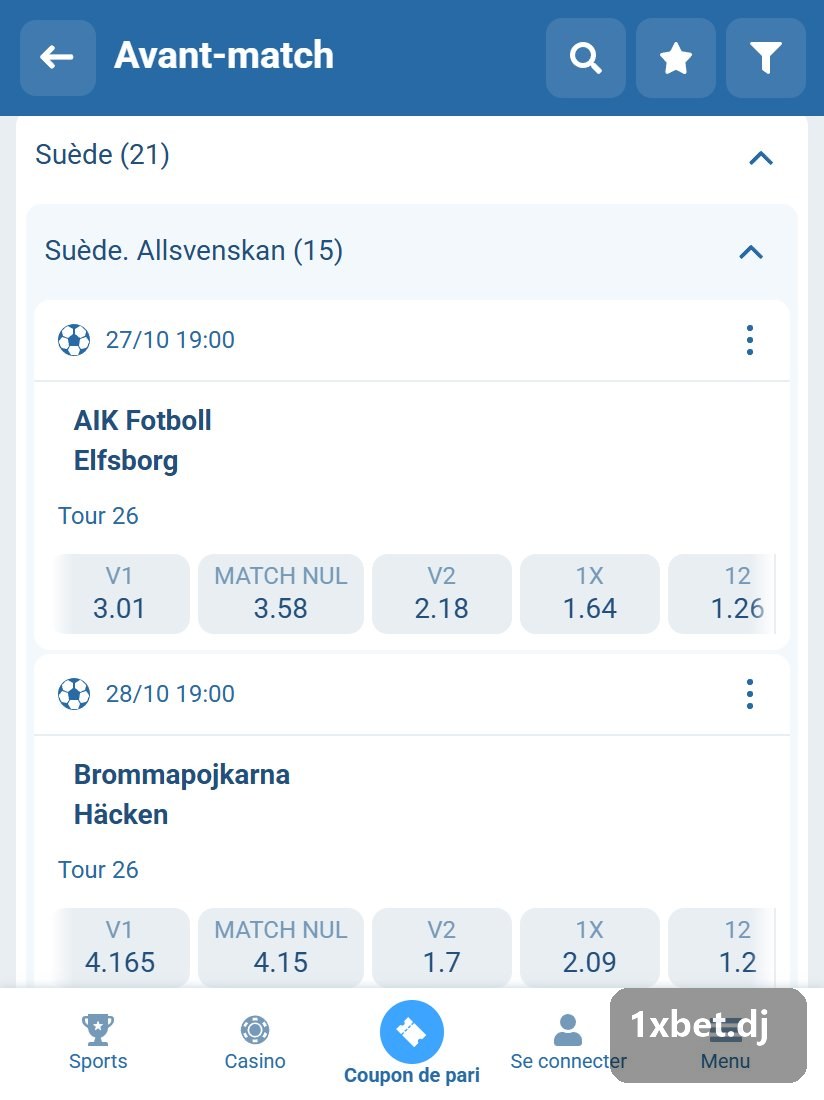The height and width of the screenshot is (1100, 824).
Task: Open the Menu tab
Action: [725, 1042]
